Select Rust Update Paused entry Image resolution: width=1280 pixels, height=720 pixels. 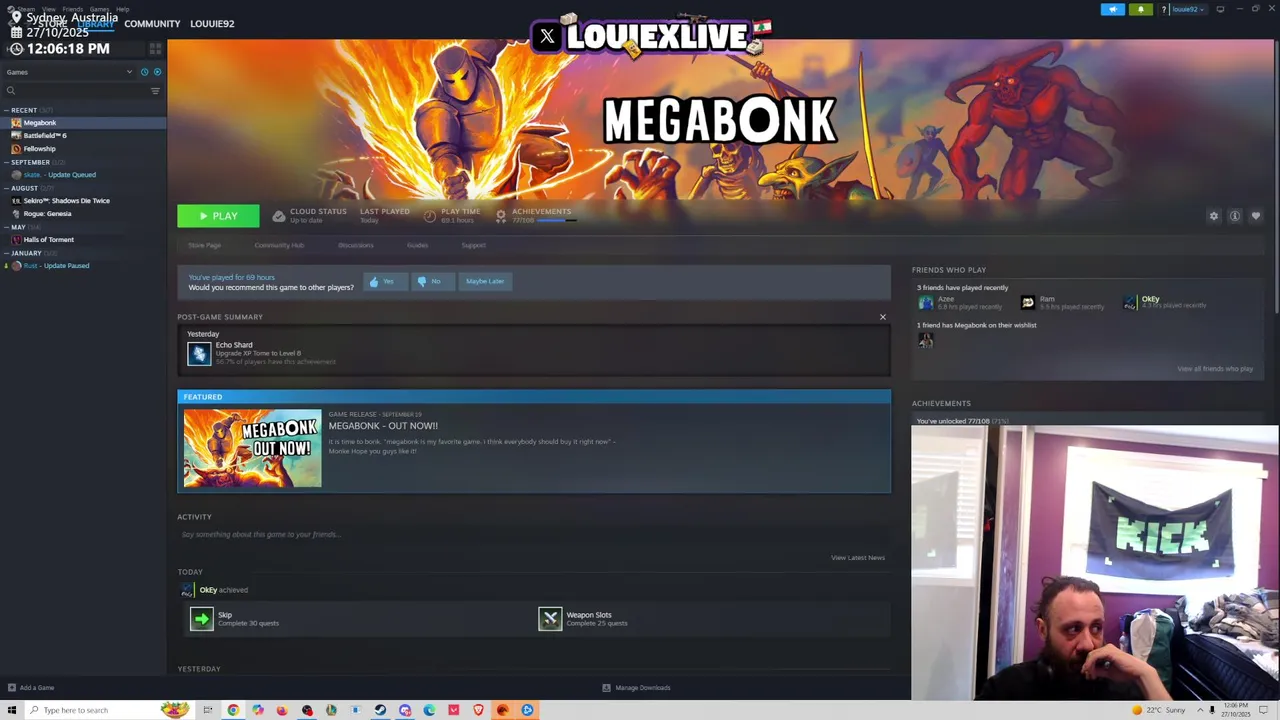[83, 266]
